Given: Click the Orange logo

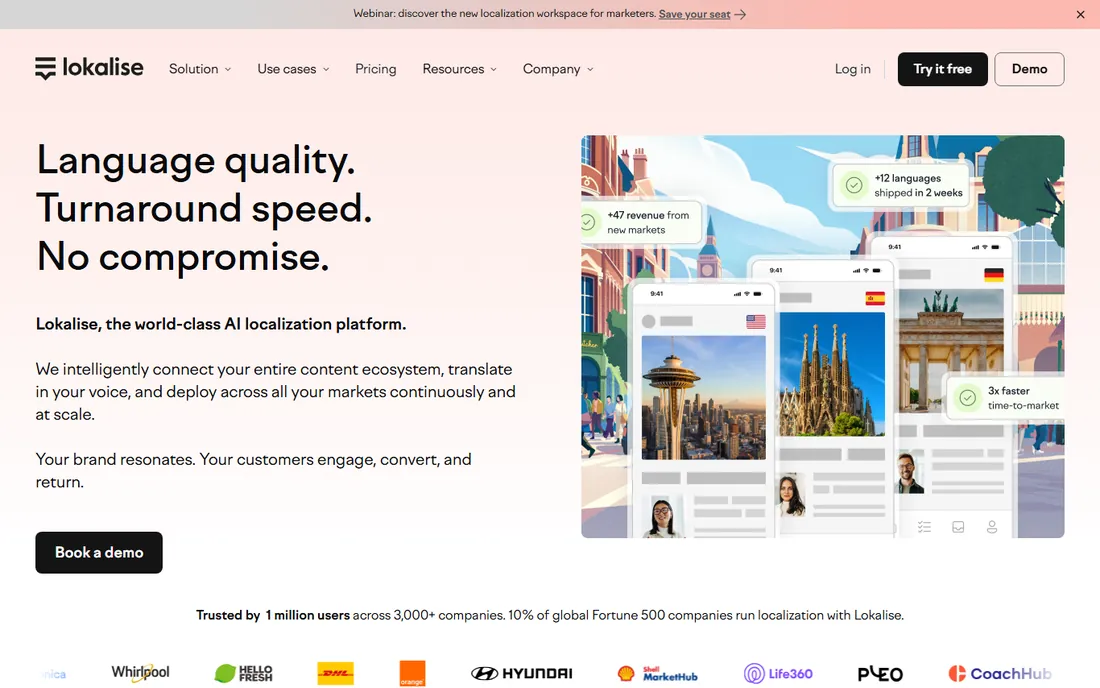Looking at the screenshot, I should point(412,673).
